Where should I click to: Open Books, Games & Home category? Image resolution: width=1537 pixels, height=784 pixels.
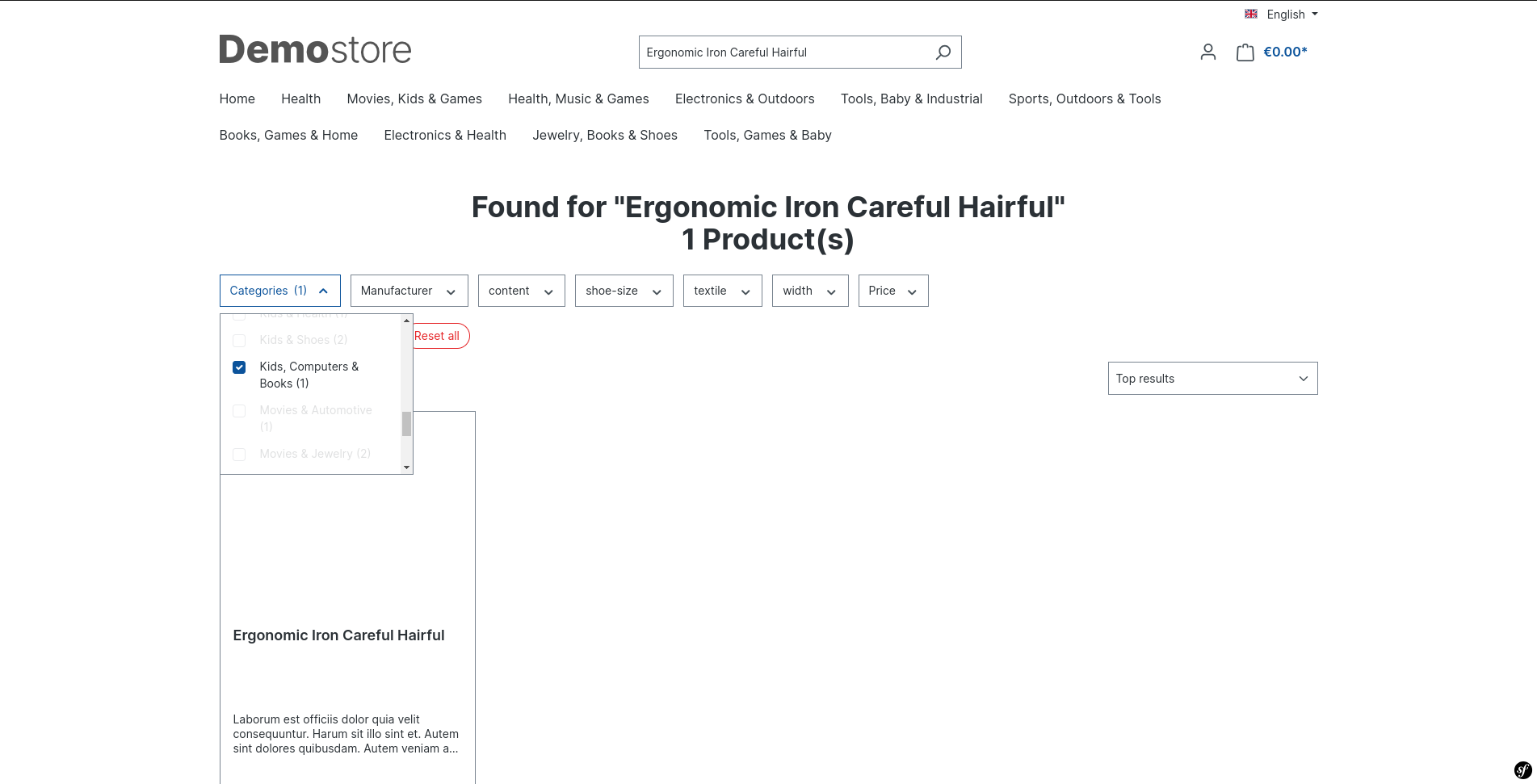pos(288,135)
